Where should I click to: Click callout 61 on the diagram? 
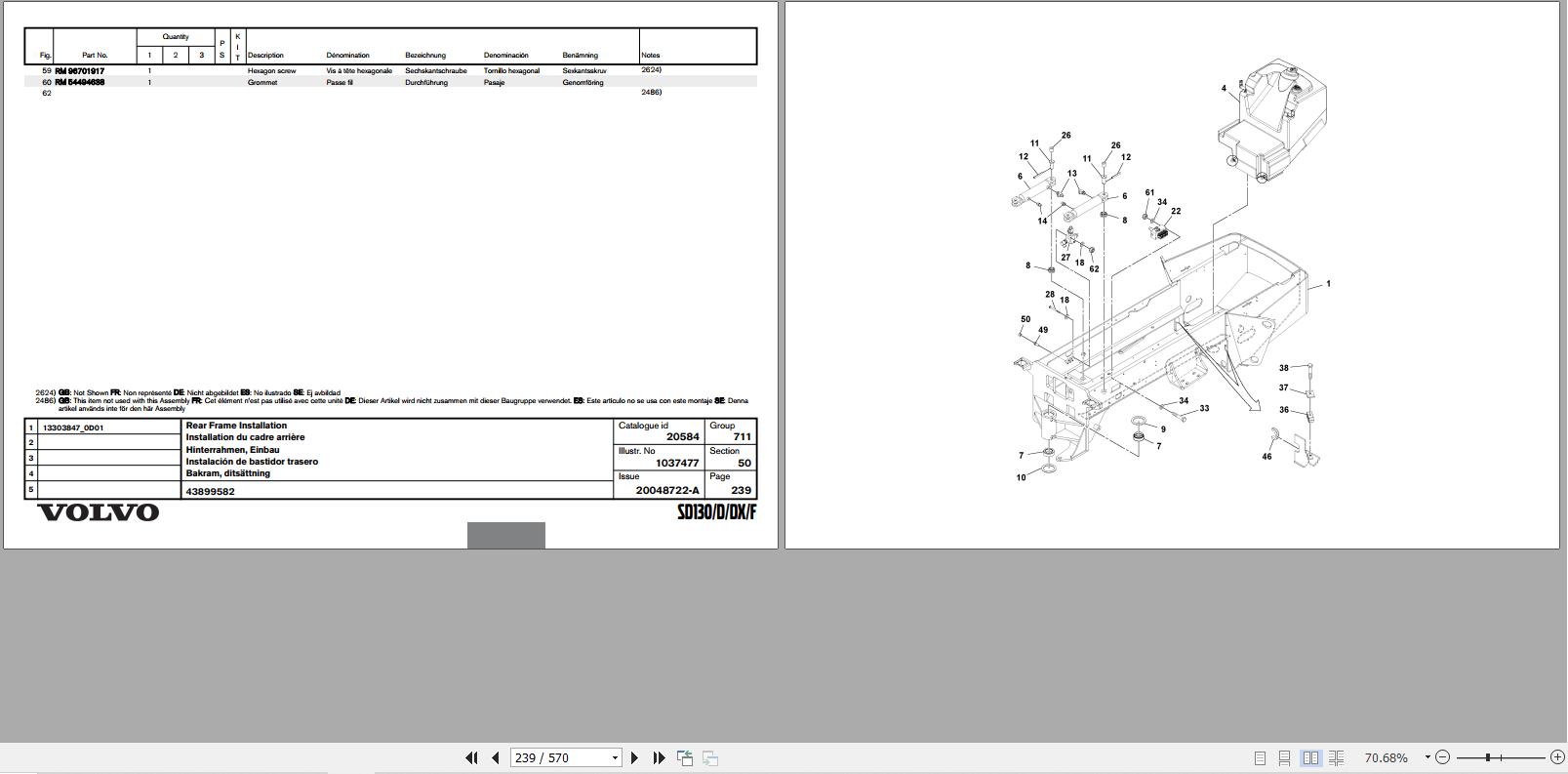coord(1149,193)
